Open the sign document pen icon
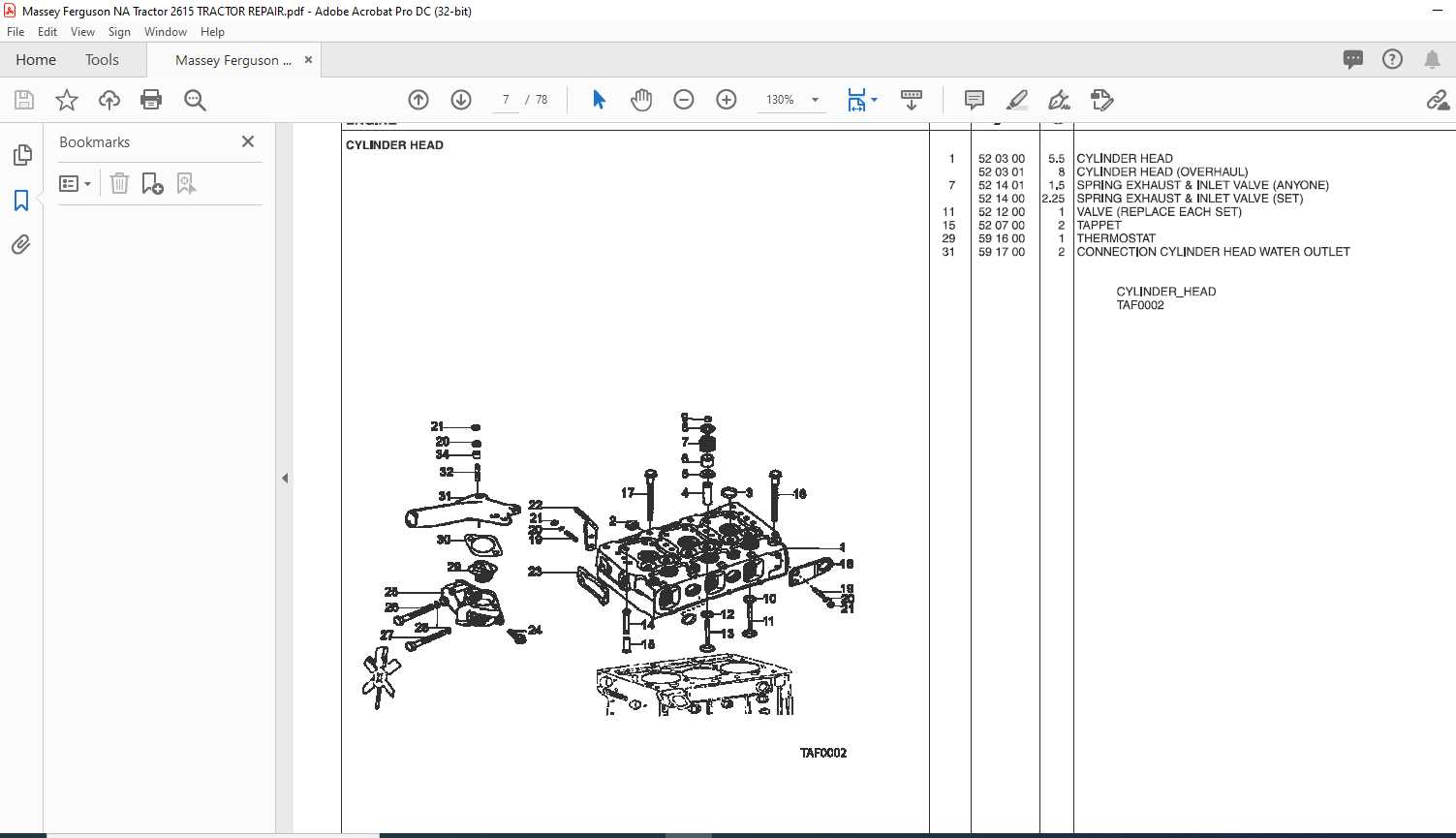Screen dimensions: 1456x838 point(1060,100)
